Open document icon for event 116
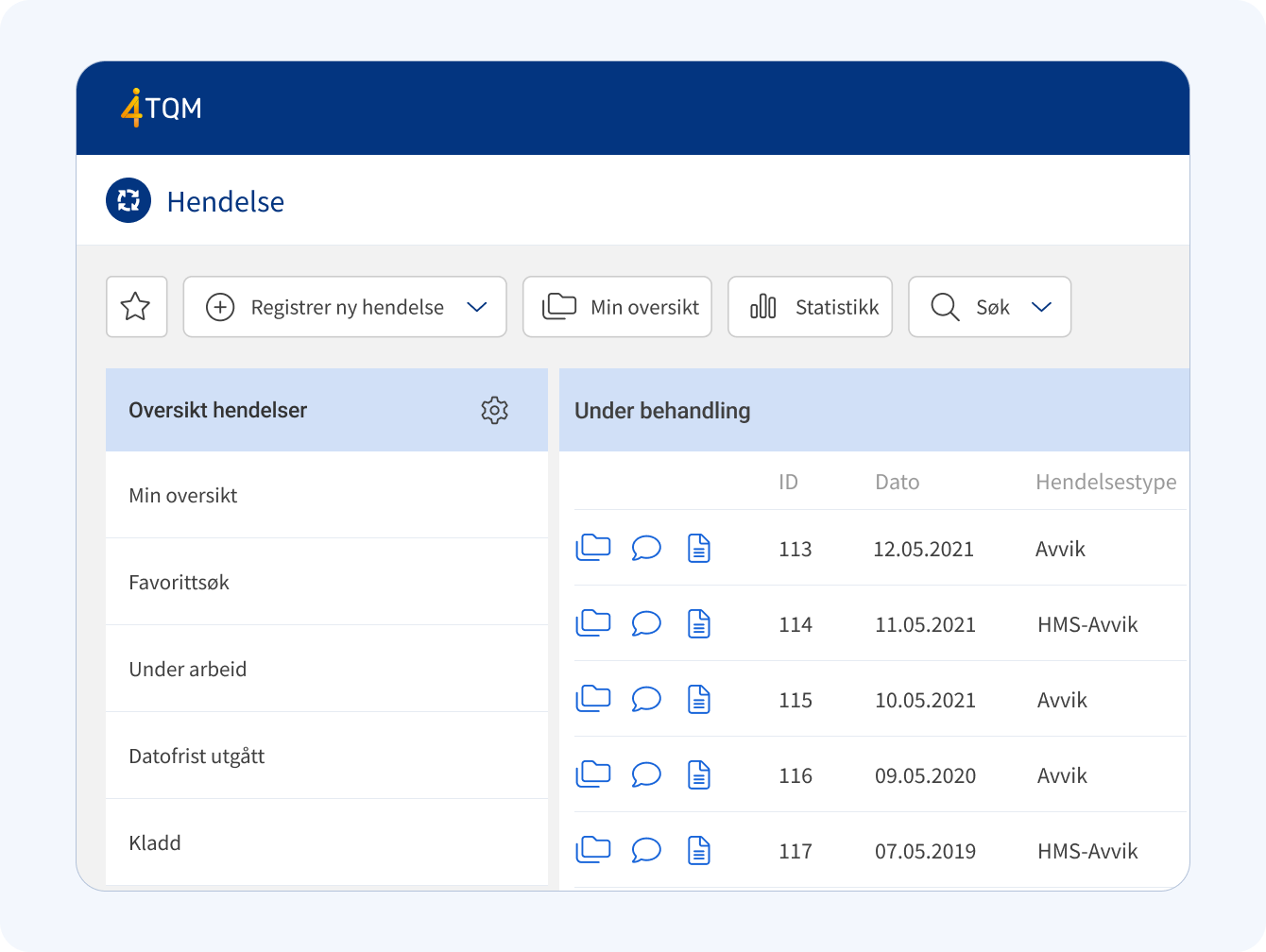This screenshot has height=952, width=1266. [699, 774]
